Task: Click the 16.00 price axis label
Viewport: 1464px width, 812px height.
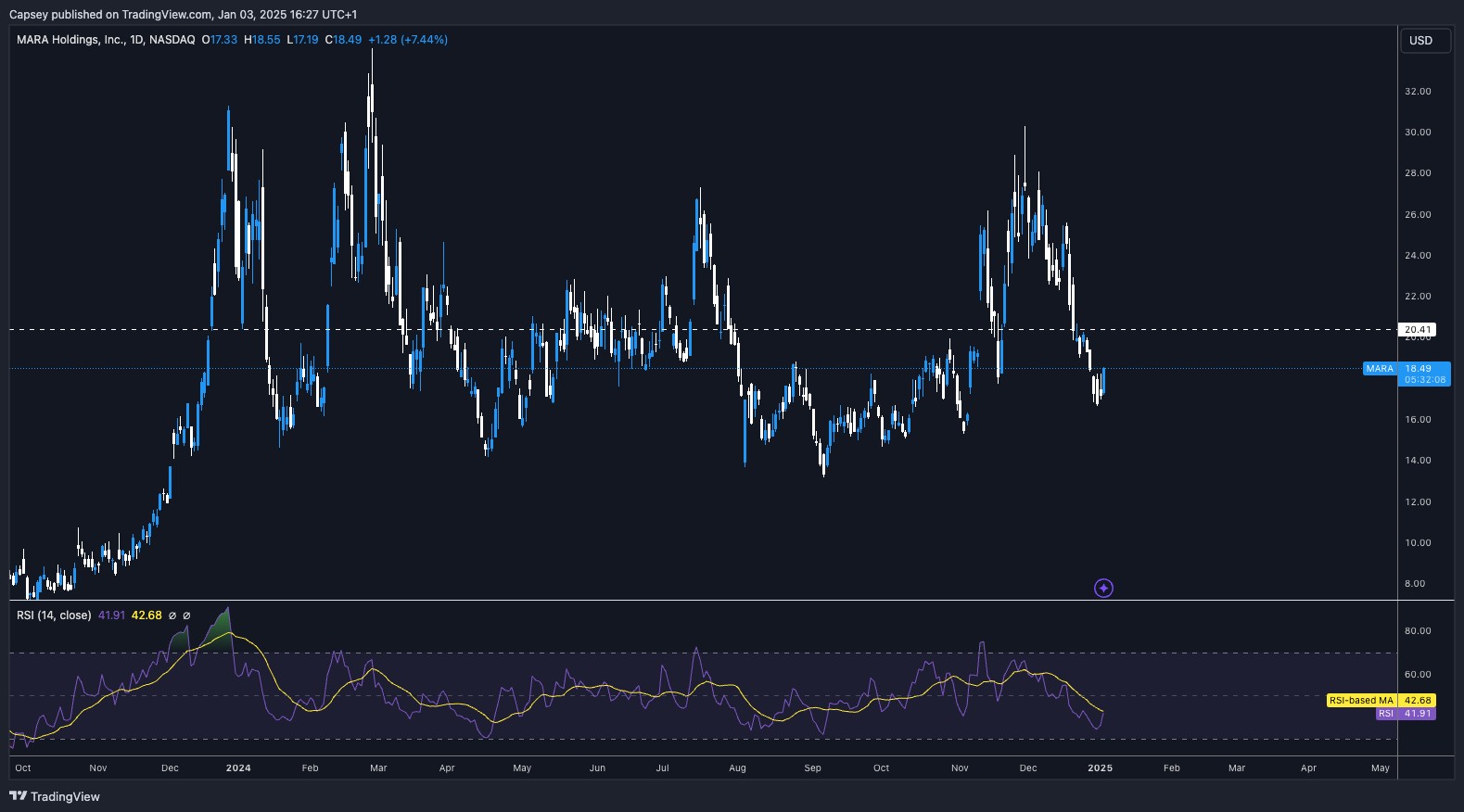Action: coord(1418,420)
